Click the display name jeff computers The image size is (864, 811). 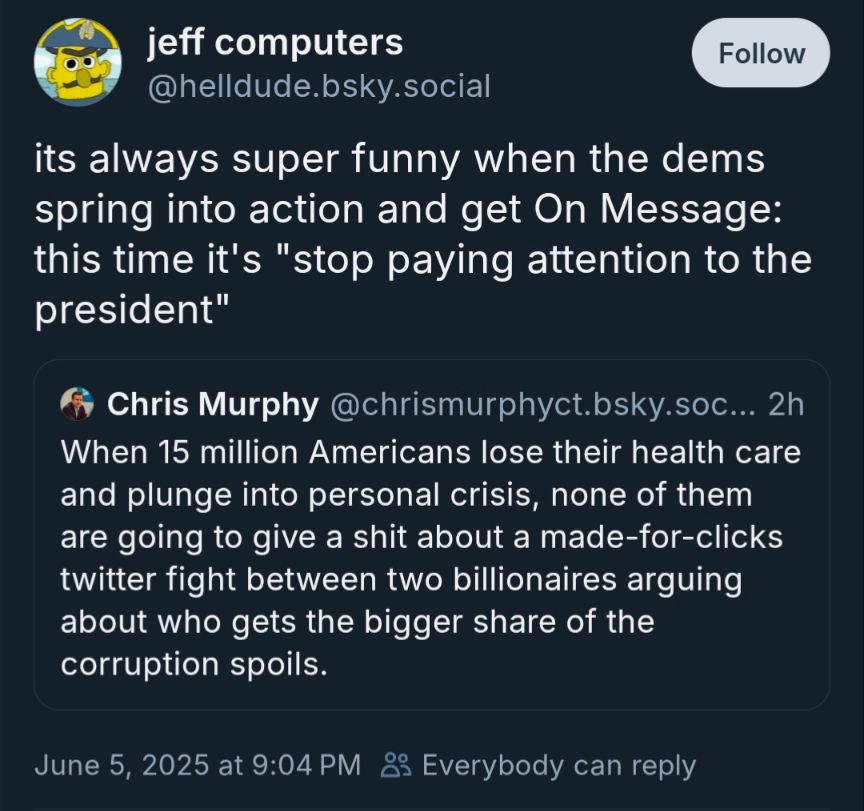[x=274, y=42]
